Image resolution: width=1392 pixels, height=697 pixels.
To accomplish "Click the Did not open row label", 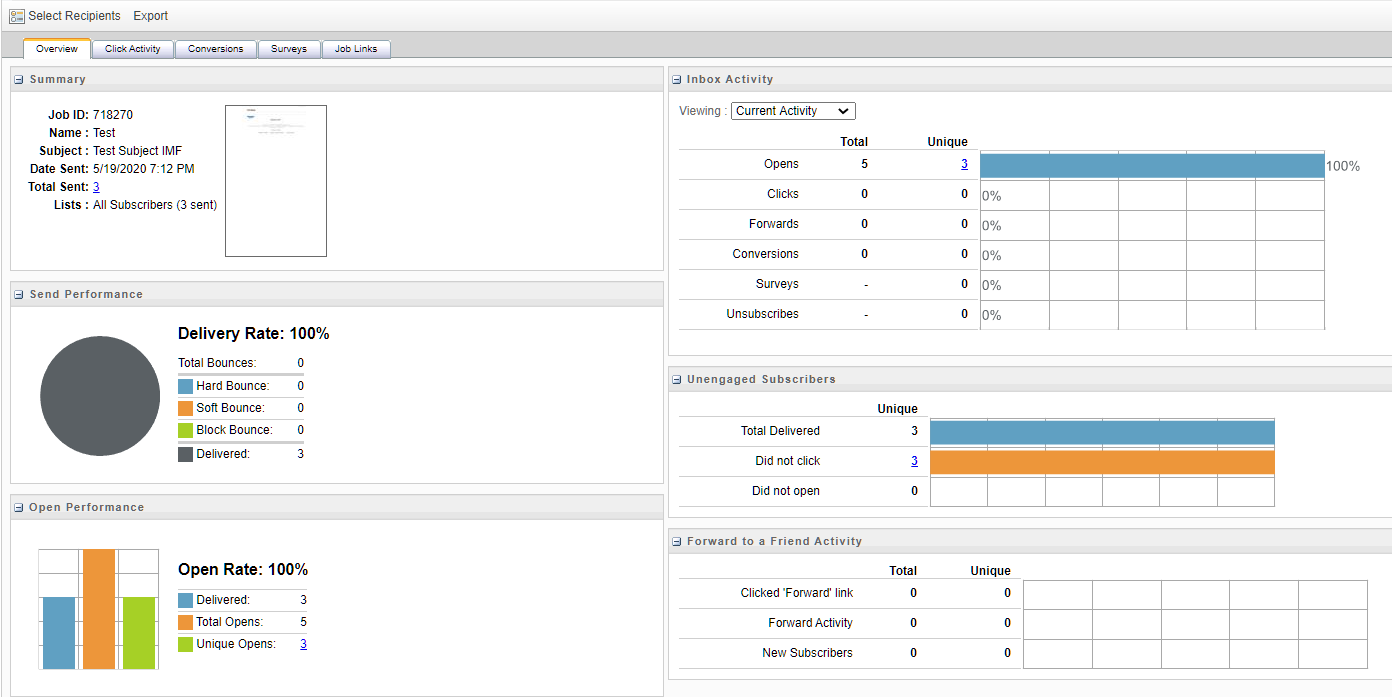I will (786, 491).
